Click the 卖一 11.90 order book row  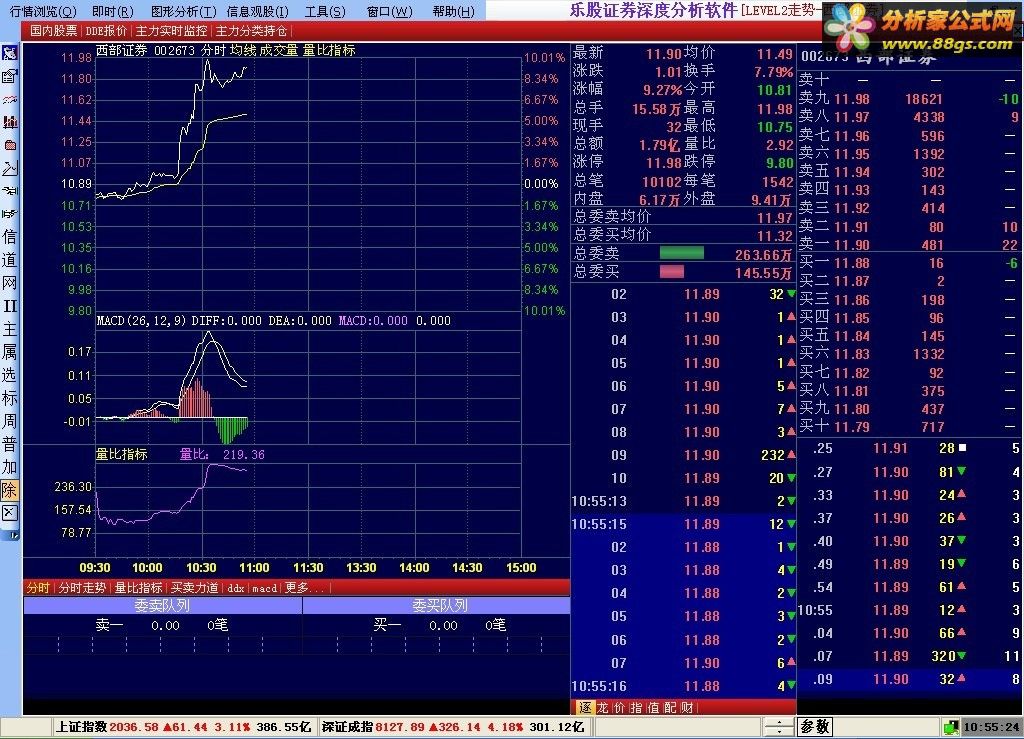pos(909,245)
